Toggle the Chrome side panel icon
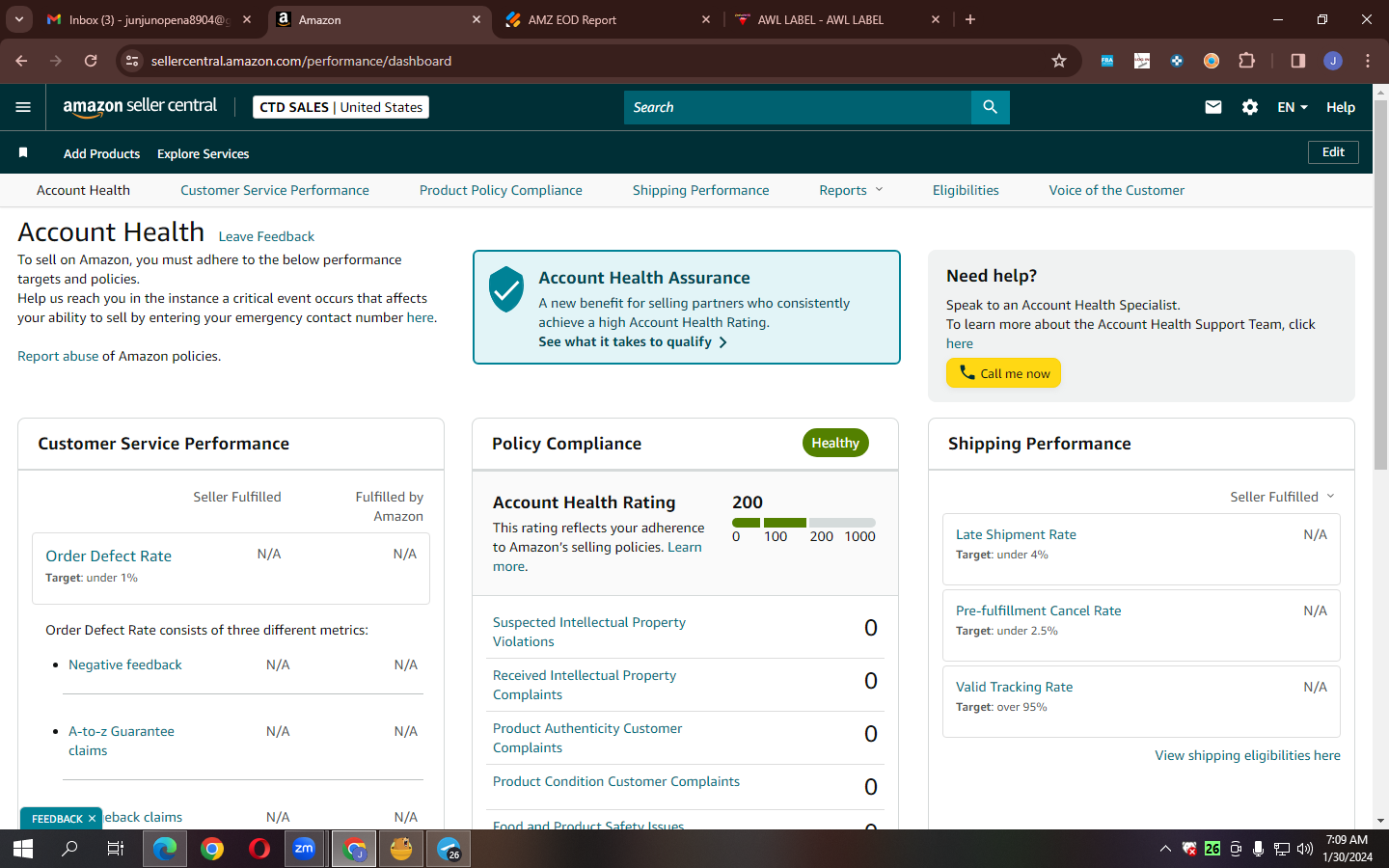 (1297, 61)
